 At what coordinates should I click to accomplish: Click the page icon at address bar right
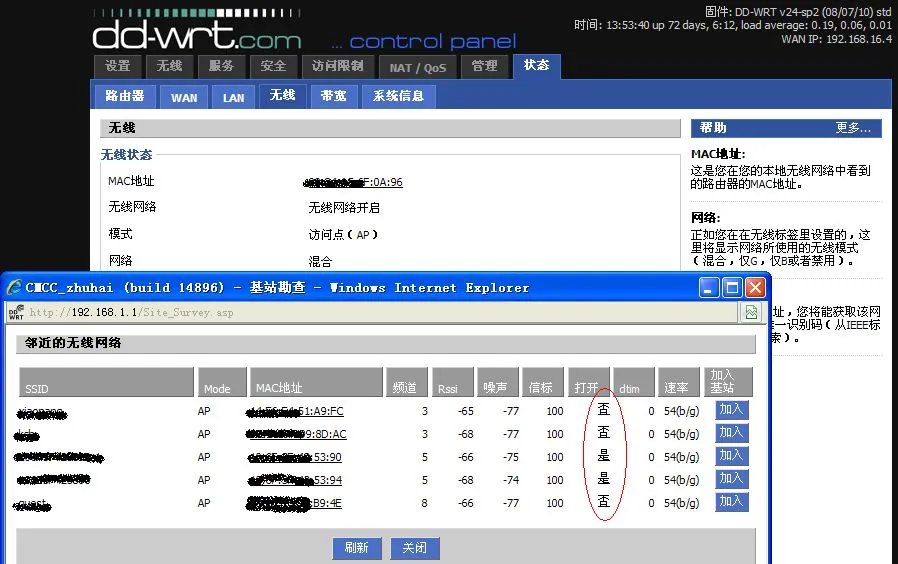click(x=751, y=312)
